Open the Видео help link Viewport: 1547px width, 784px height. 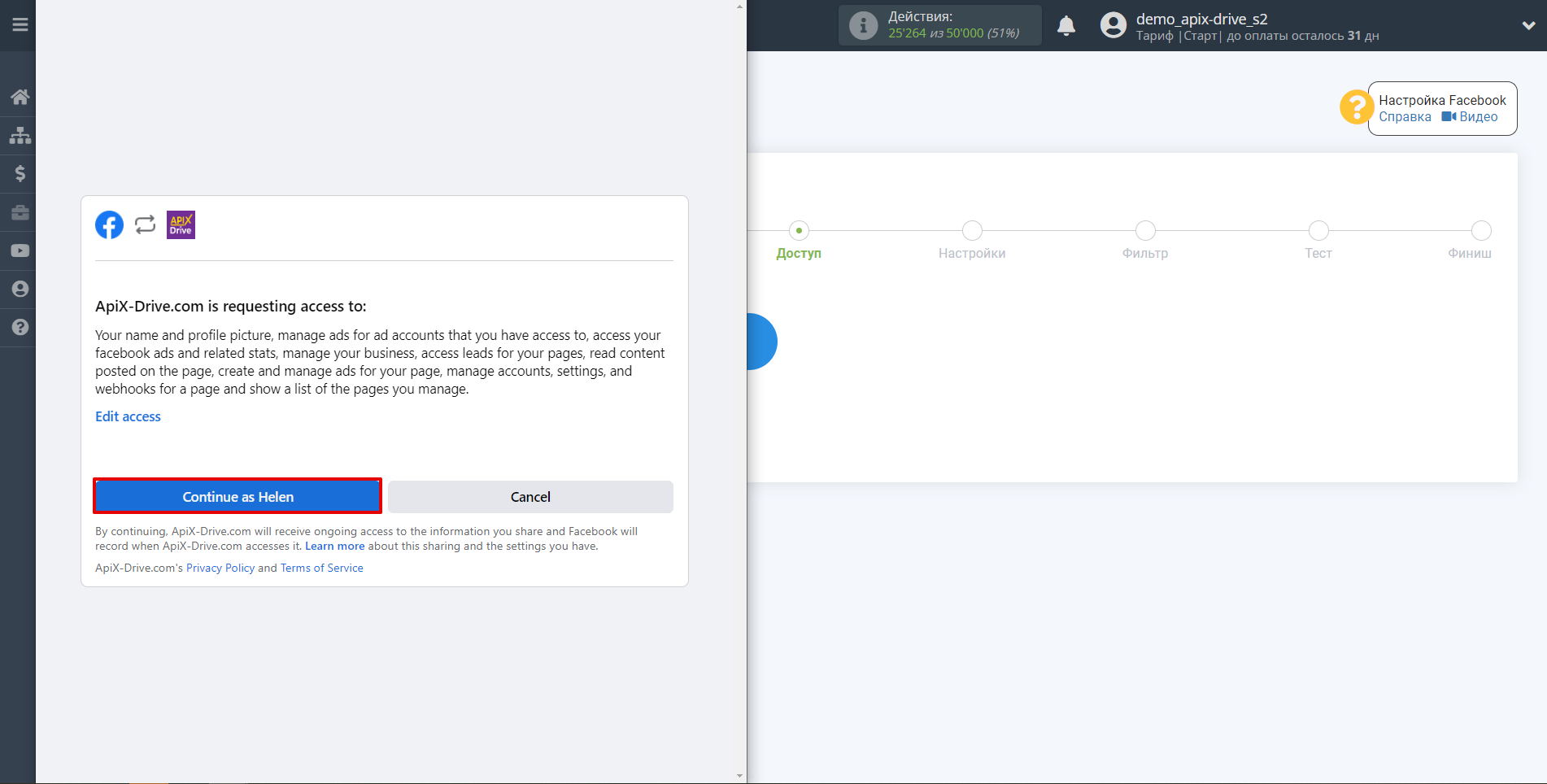click(x=1469, y=116)
